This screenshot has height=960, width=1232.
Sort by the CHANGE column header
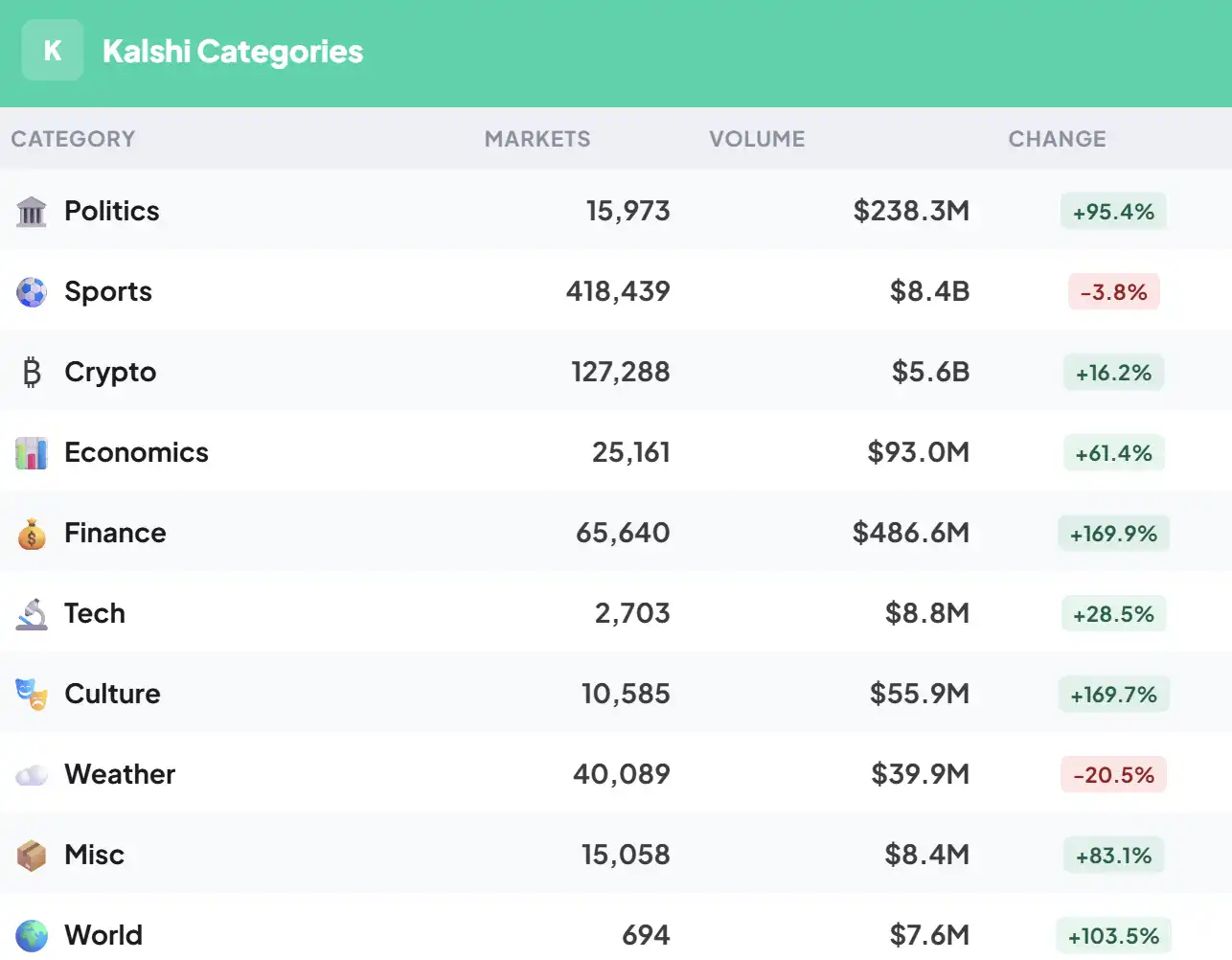click(x=1058, y=139)
